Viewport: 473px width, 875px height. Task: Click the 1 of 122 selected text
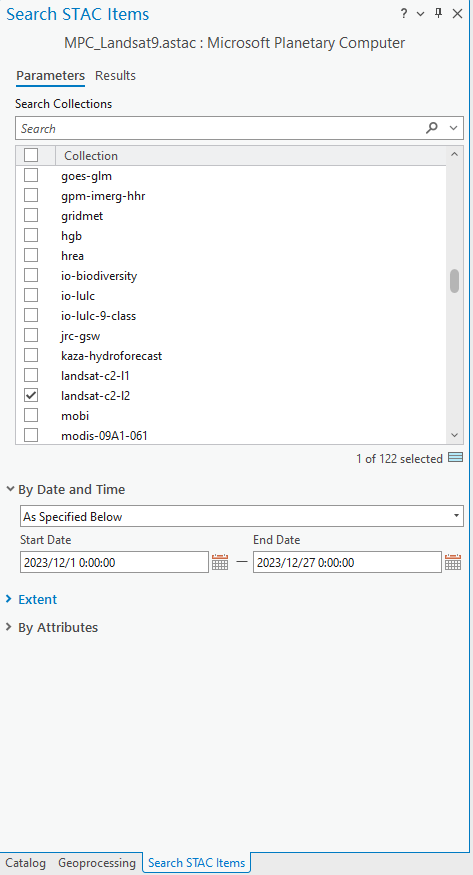(399, 459)
